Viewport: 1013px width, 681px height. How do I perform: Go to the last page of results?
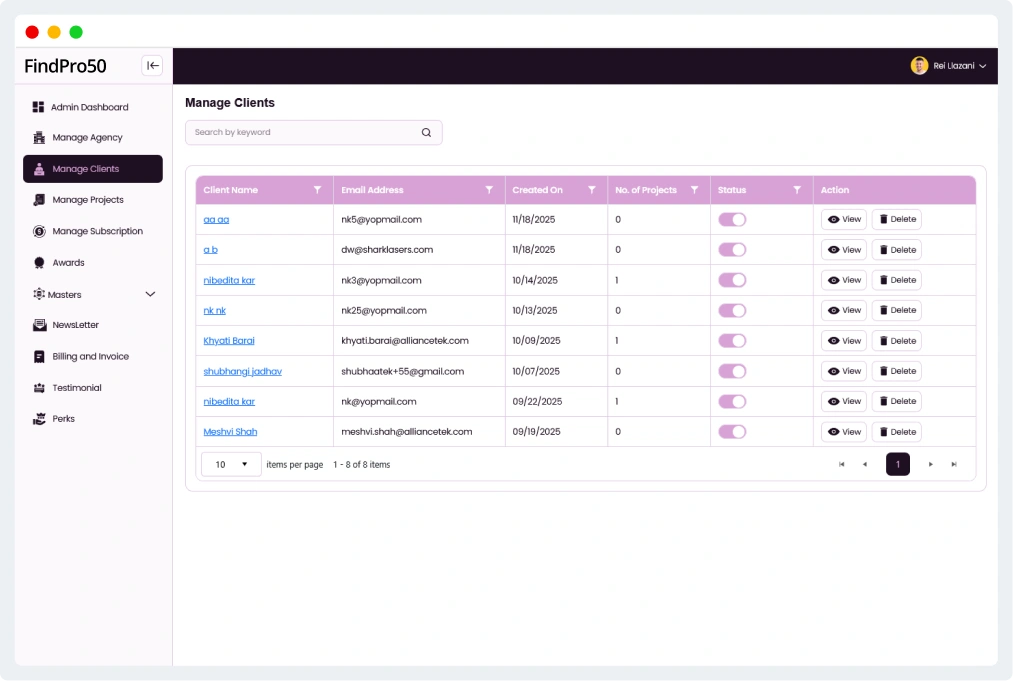954,464
